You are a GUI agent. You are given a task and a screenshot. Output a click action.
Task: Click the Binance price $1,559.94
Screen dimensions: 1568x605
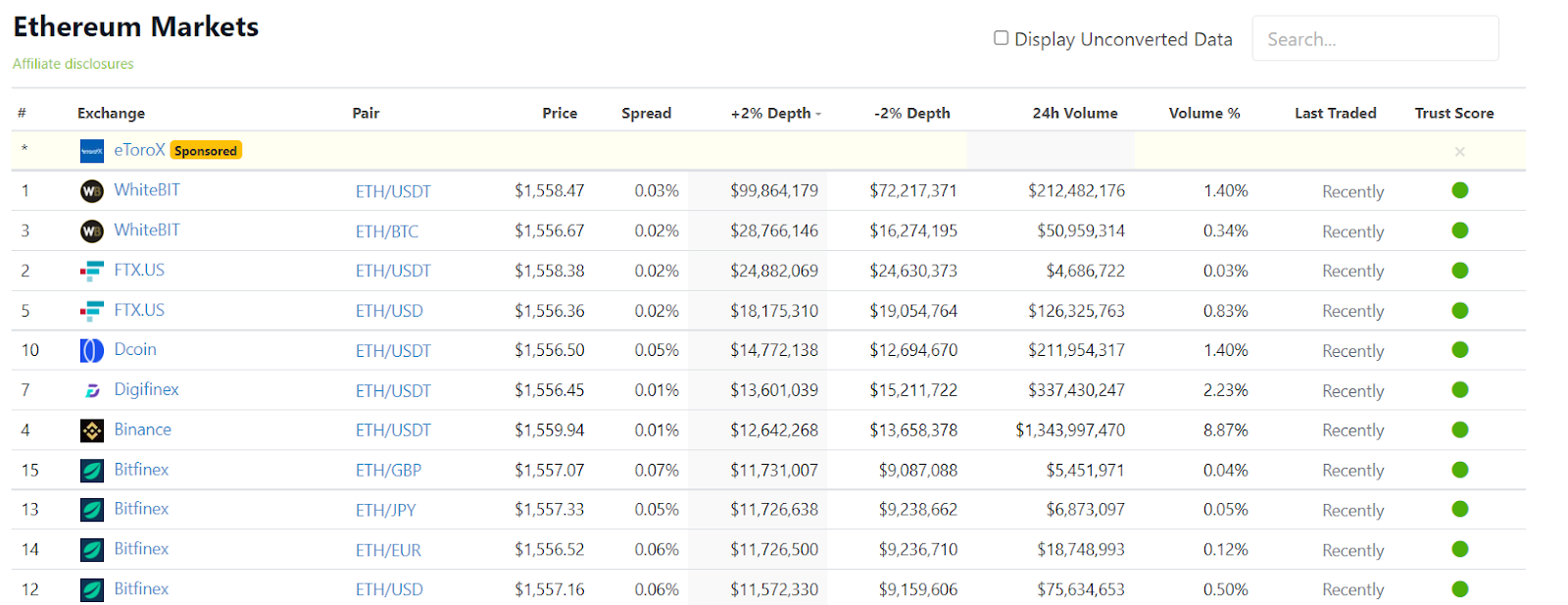click(x=550, y=429)
